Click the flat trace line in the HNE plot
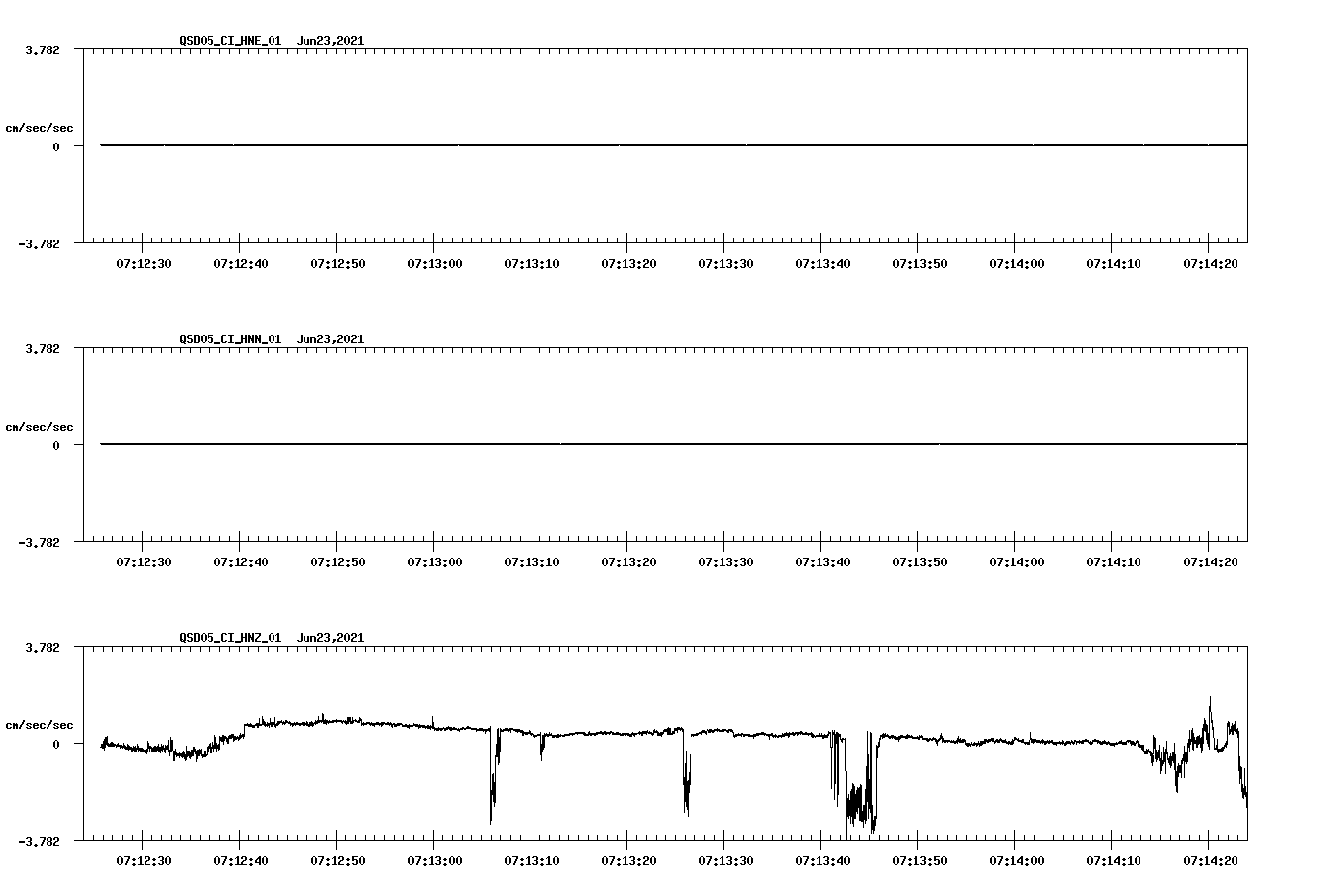Image resolution: width=1317 pixels, height=896 pixels. pyautogui.click(x=674, y=145)
